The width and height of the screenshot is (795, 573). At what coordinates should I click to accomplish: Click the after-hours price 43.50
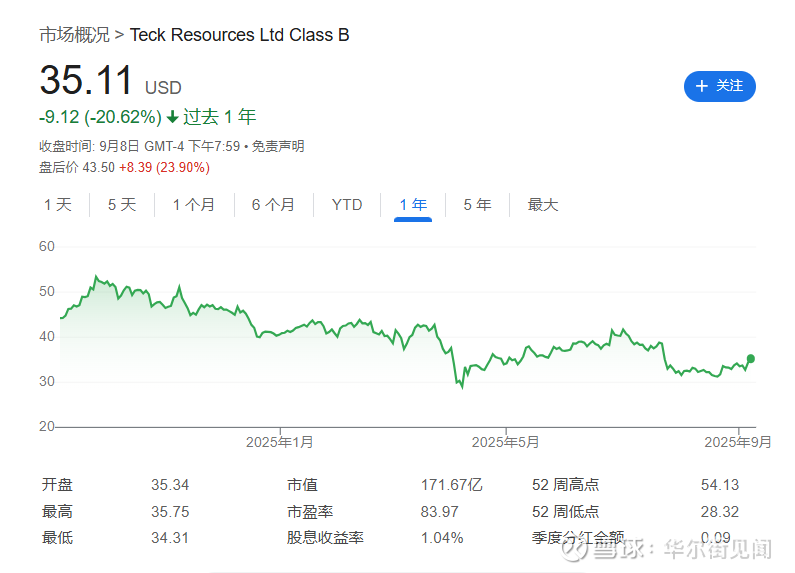tap(99, 168)
